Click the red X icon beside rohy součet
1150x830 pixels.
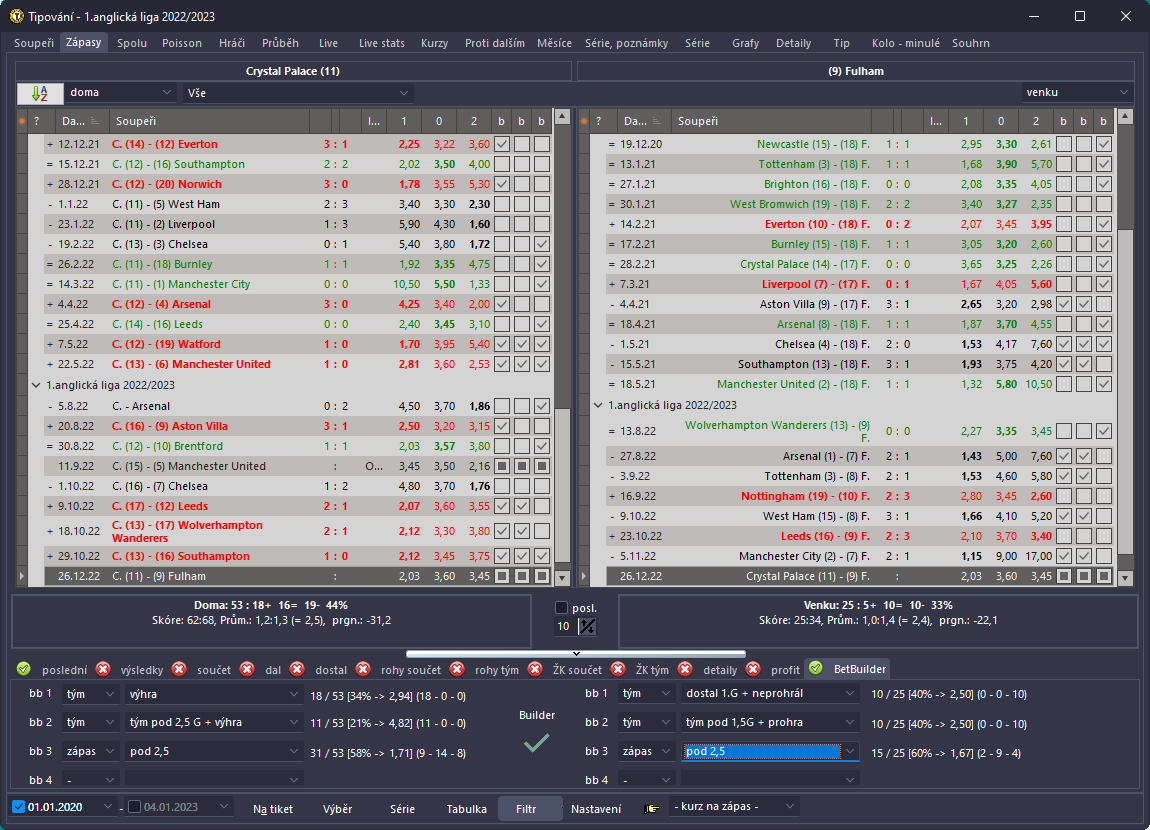pos(363,669)
